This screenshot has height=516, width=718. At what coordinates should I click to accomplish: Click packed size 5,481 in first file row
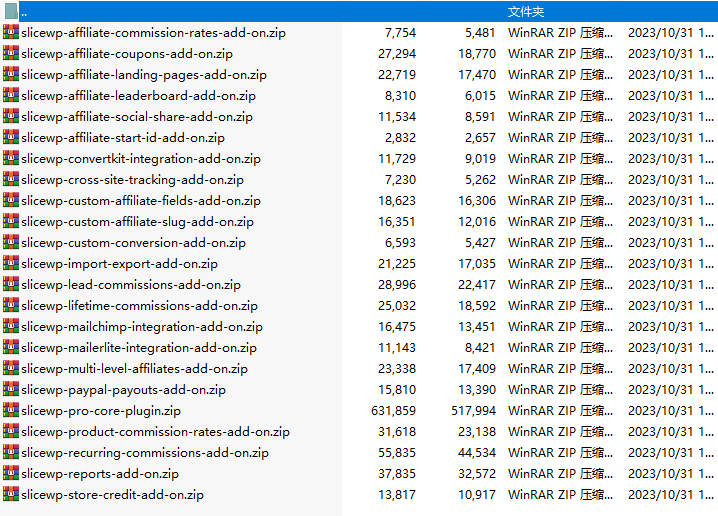pyautogui.click(x=480, y=33)
